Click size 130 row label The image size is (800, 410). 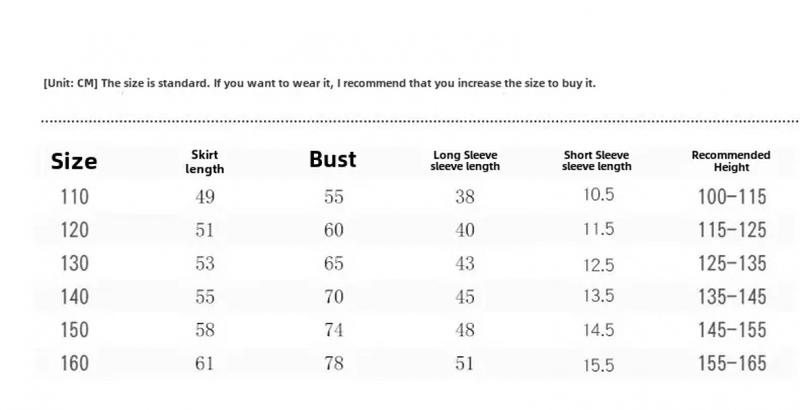[x=74, y=264]
